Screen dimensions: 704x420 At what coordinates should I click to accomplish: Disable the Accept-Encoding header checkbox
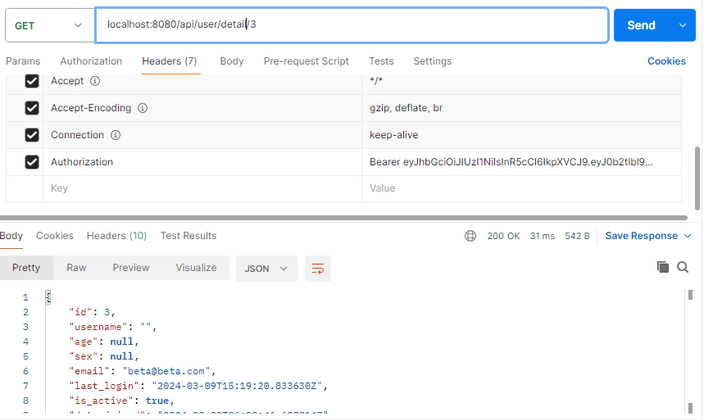point(32,108)
